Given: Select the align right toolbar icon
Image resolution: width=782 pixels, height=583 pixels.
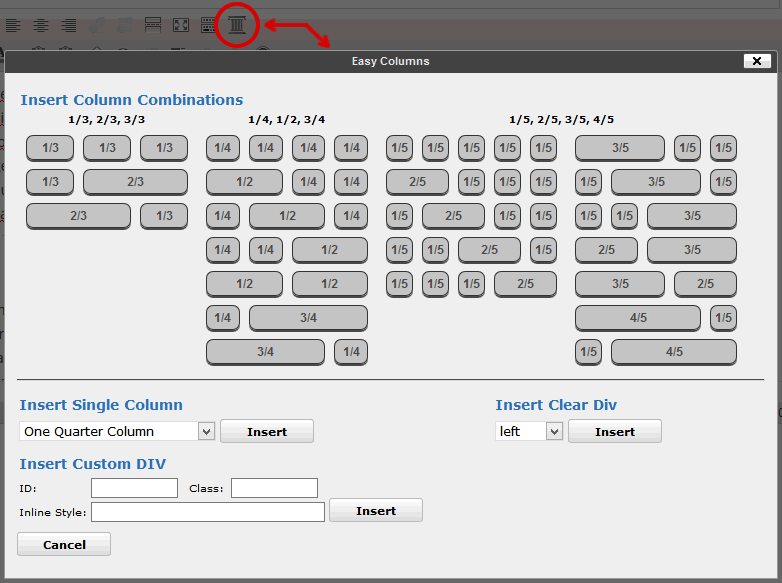Looking at the screenshot, I should (x=69, y=25).
